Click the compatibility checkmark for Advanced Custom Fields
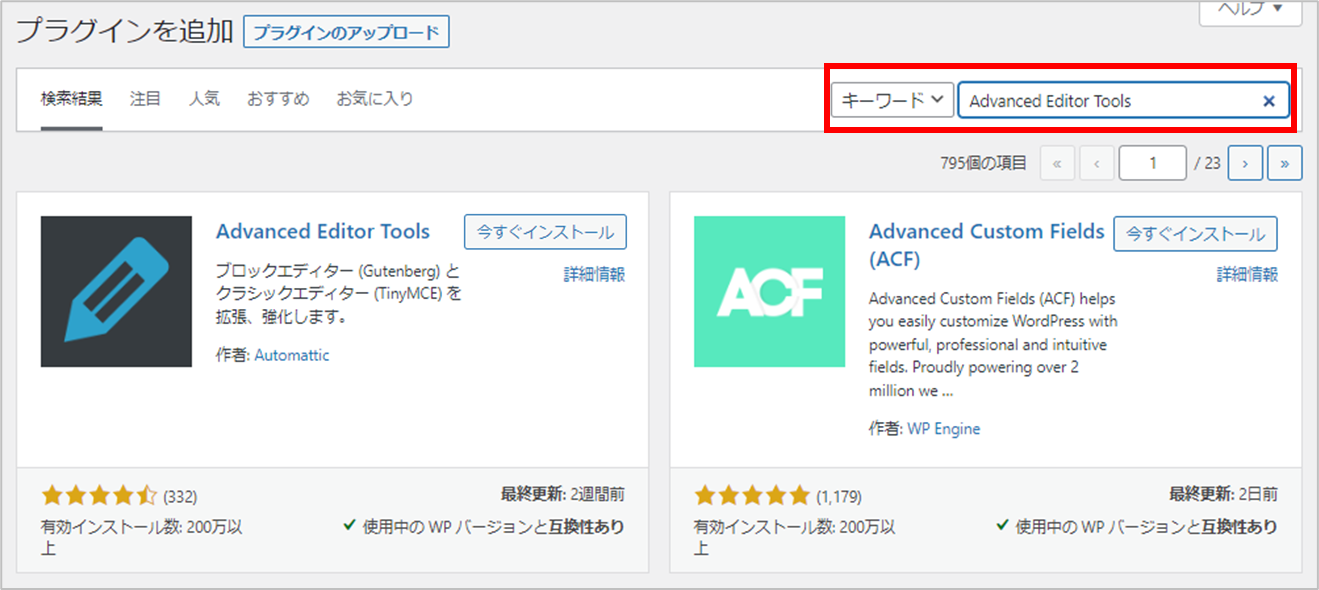 [x=1004, y=527]
